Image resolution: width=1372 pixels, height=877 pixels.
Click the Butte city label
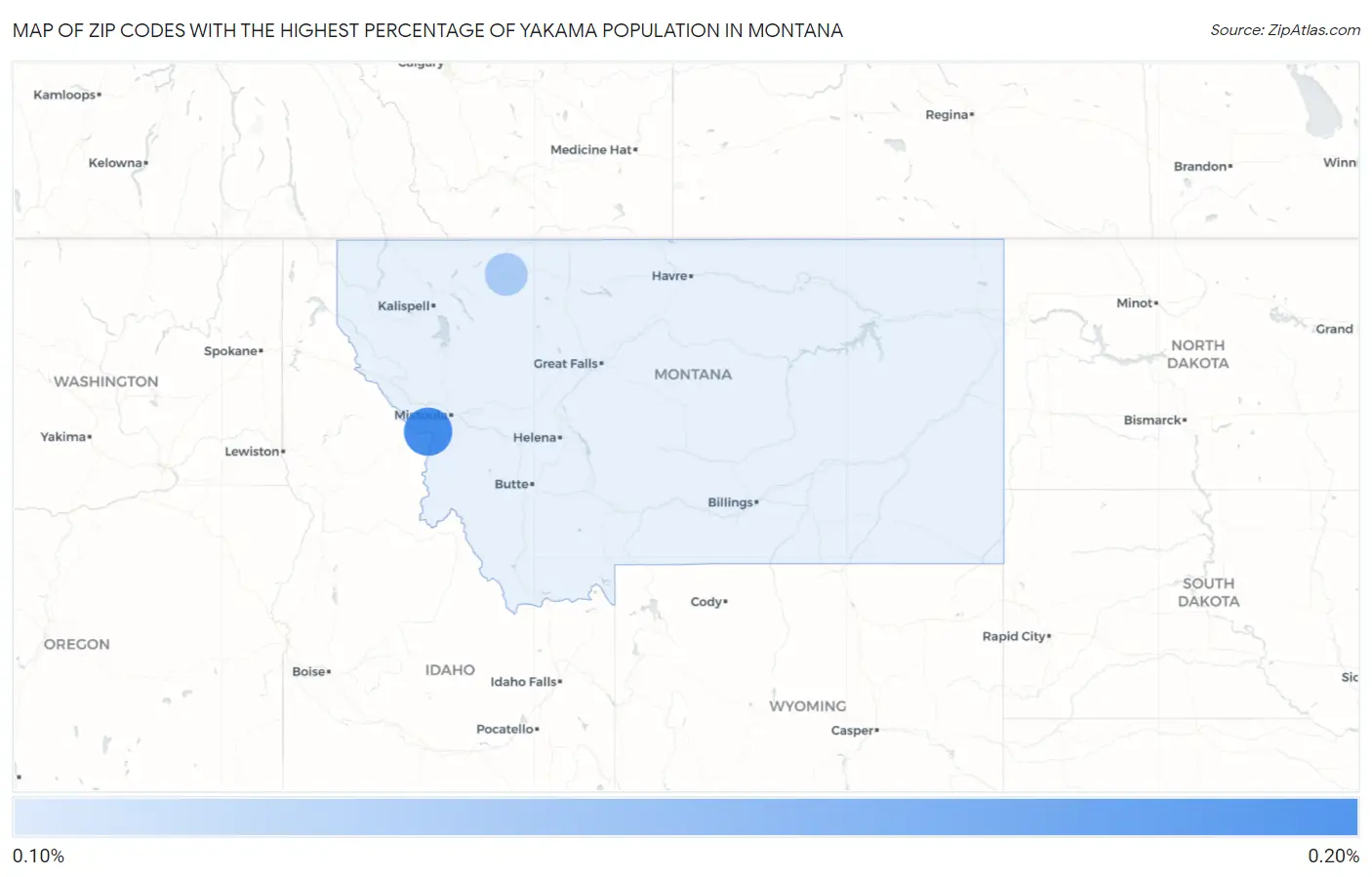pos(514,484)
